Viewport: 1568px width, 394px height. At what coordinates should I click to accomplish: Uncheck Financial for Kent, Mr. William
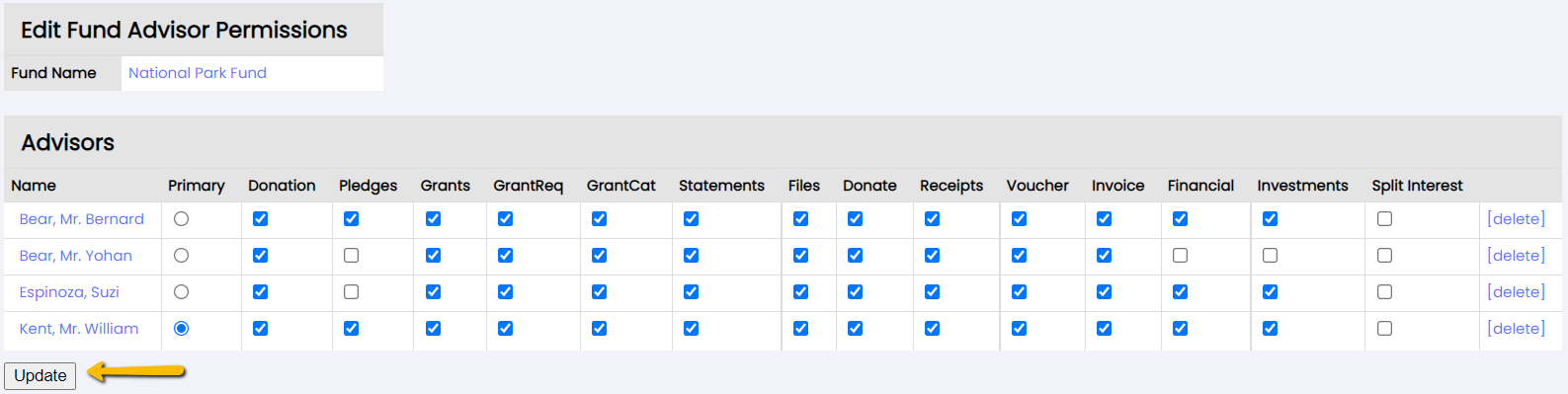1180,329
